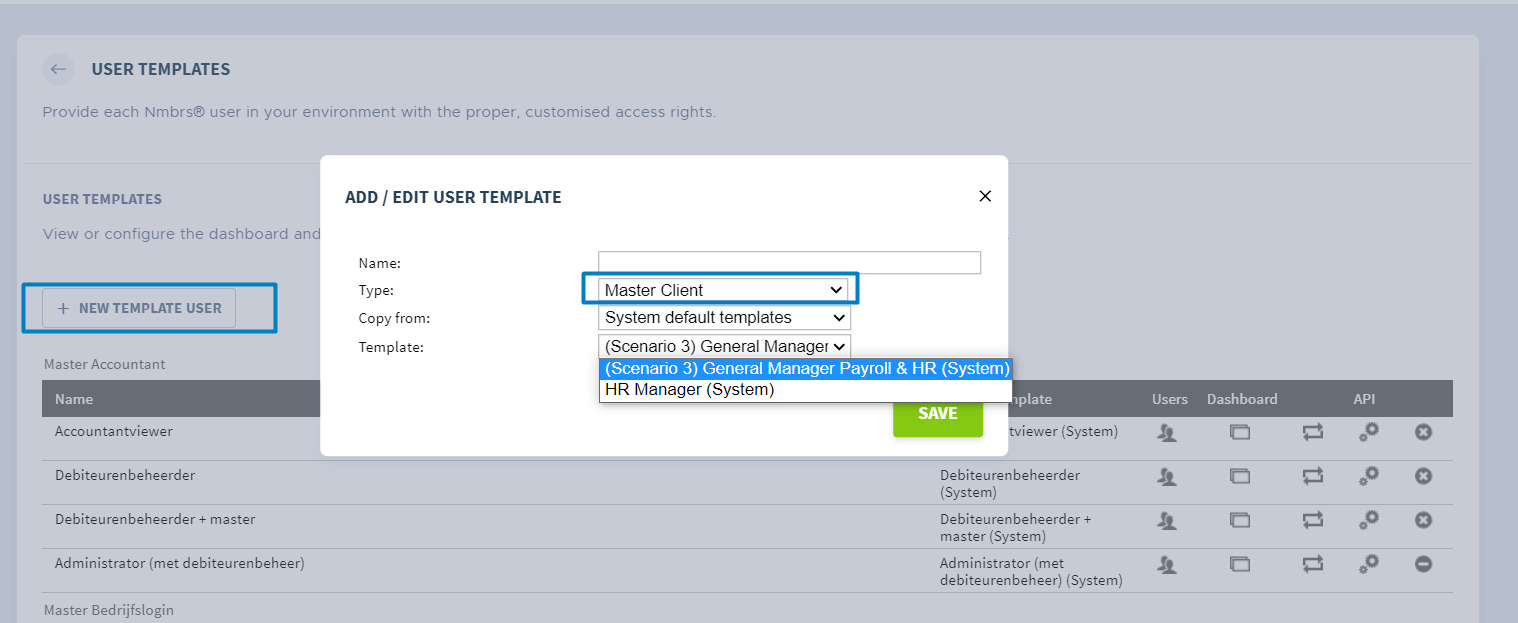This screenshot has height=623, width=1518.
Task: Click the Users column header
Action: pyautogui.click(x=1170, y=399)
